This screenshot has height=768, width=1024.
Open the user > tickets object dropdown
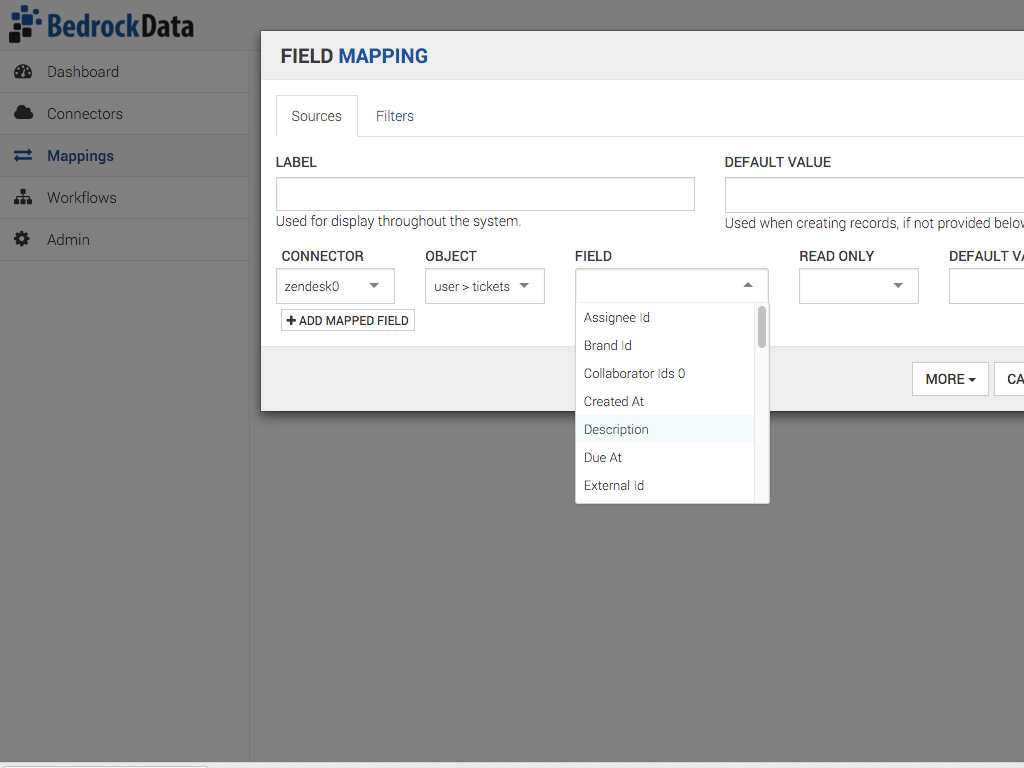click(484, 286)
